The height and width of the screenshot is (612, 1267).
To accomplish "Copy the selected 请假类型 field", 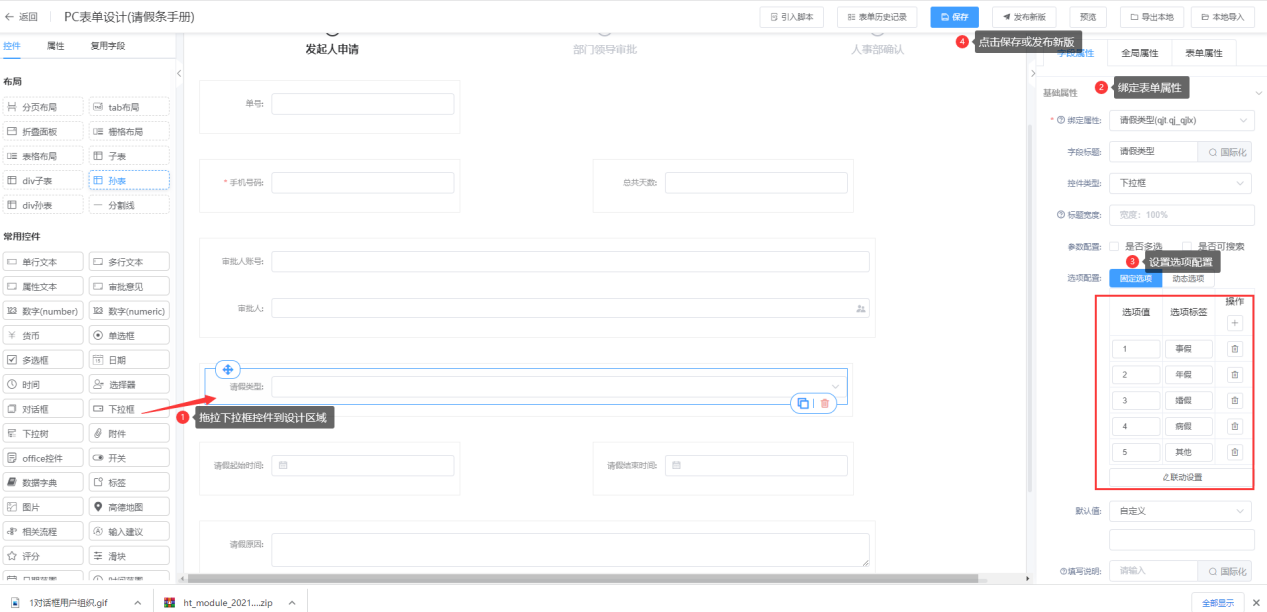I will pyautogui.click(x=802, y=403).
